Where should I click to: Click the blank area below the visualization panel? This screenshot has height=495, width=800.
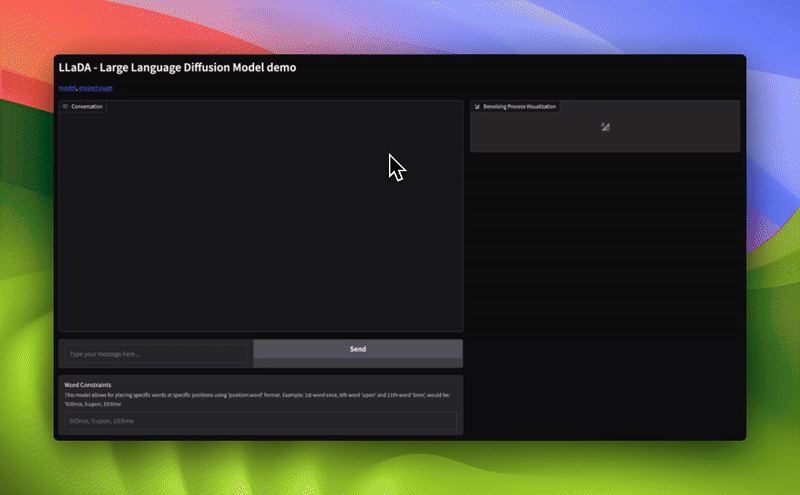pos(605,300)
